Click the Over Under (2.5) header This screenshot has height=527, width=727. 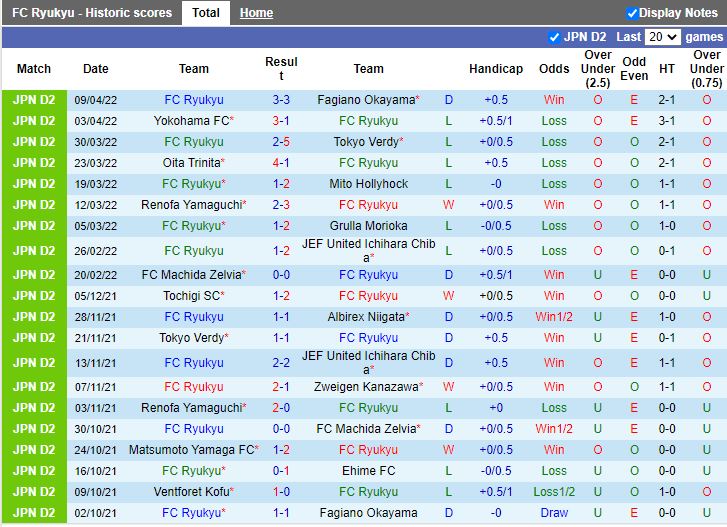598,69
